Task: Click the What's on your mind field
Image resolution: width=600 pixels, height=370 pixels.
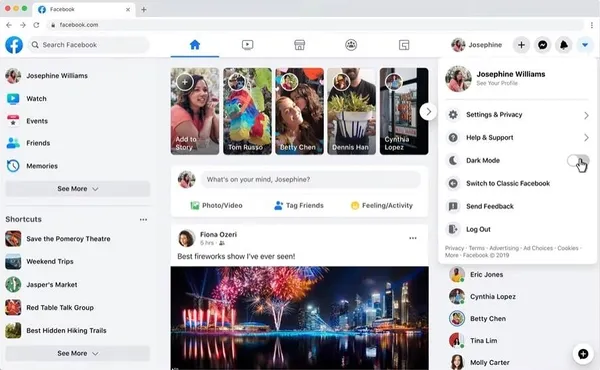Action: click(310, 179)
